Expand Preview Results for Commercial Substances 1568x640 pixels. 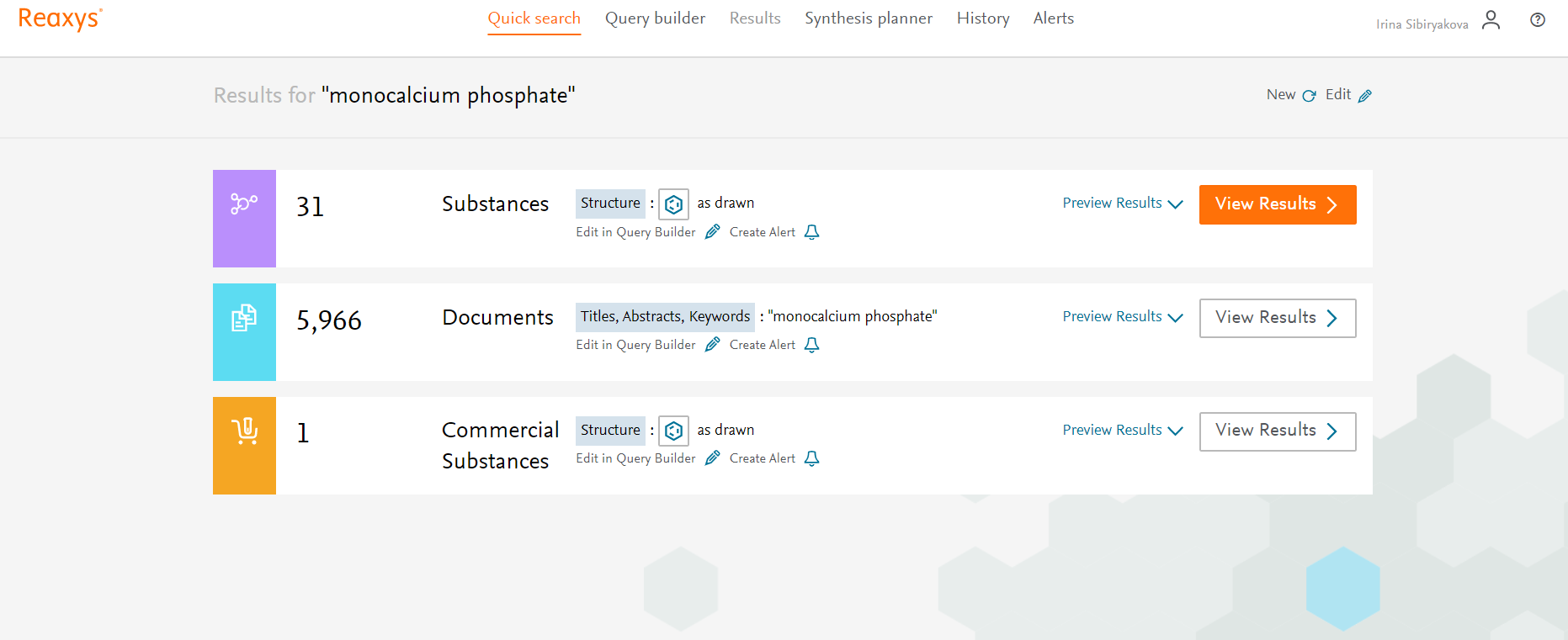pos(1123,431)
